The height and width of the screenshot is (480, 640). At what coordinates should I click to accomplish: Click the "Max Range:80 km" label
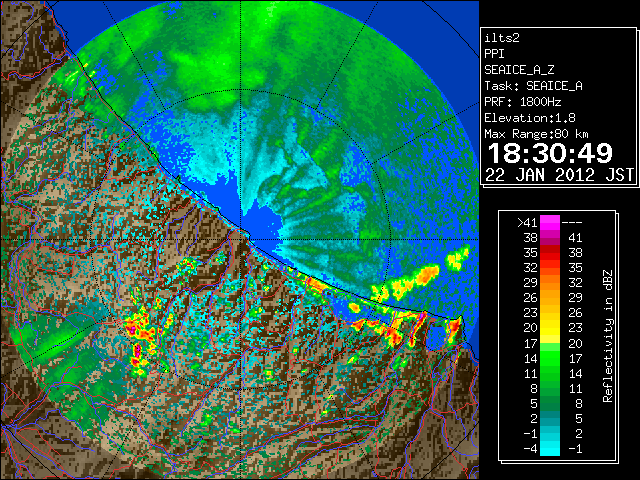click(x=536, y=134)
